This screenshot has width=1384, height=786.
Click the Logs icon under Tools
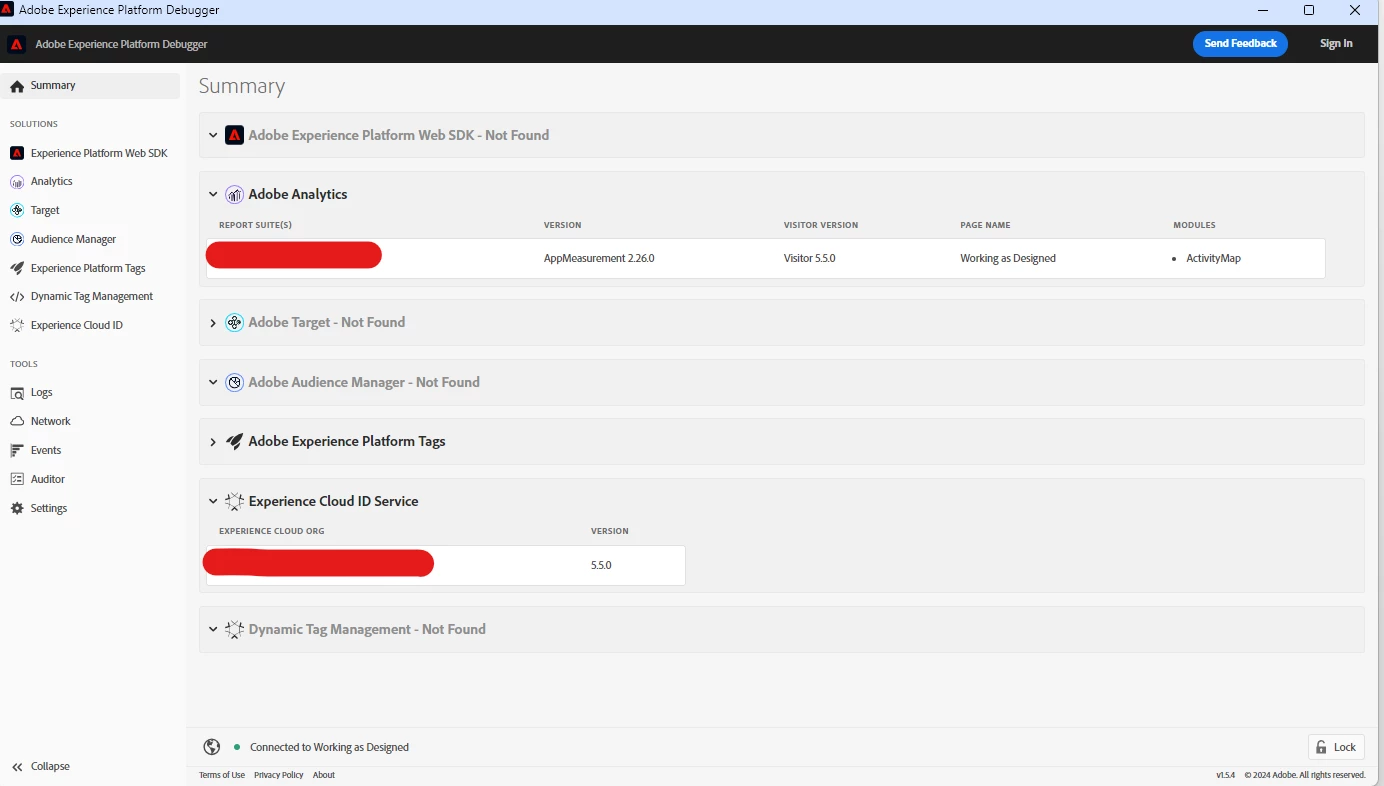tap(17, 393)
